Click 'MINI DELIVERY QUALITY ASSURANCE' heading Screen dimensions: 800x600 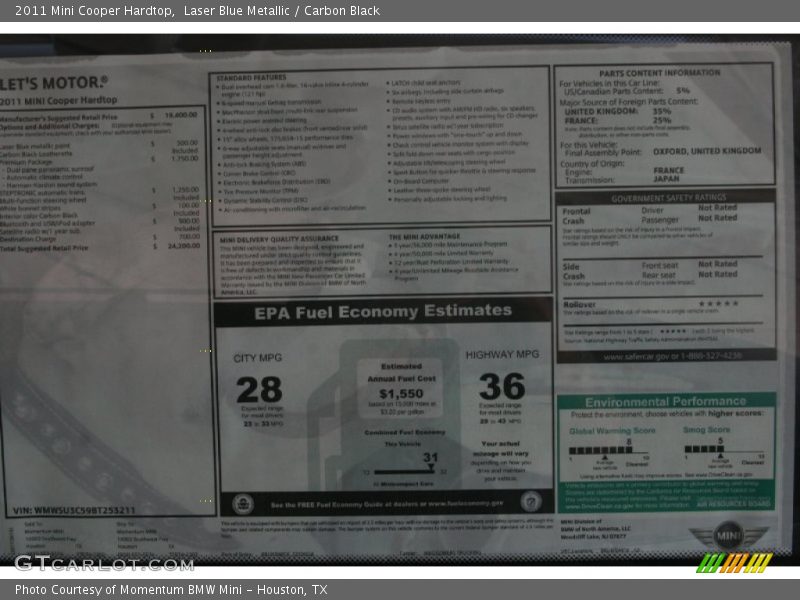(279, 239)
